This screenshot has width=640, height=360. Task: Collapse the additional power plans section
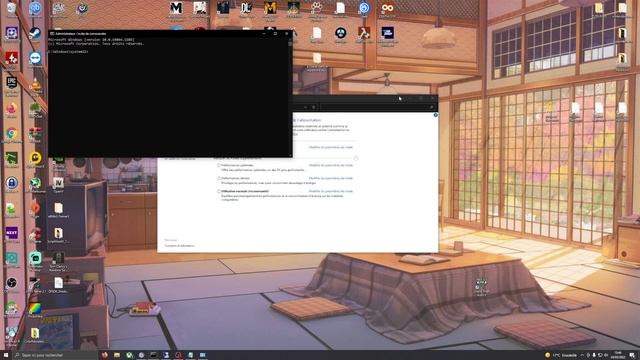tap(356, 158)
